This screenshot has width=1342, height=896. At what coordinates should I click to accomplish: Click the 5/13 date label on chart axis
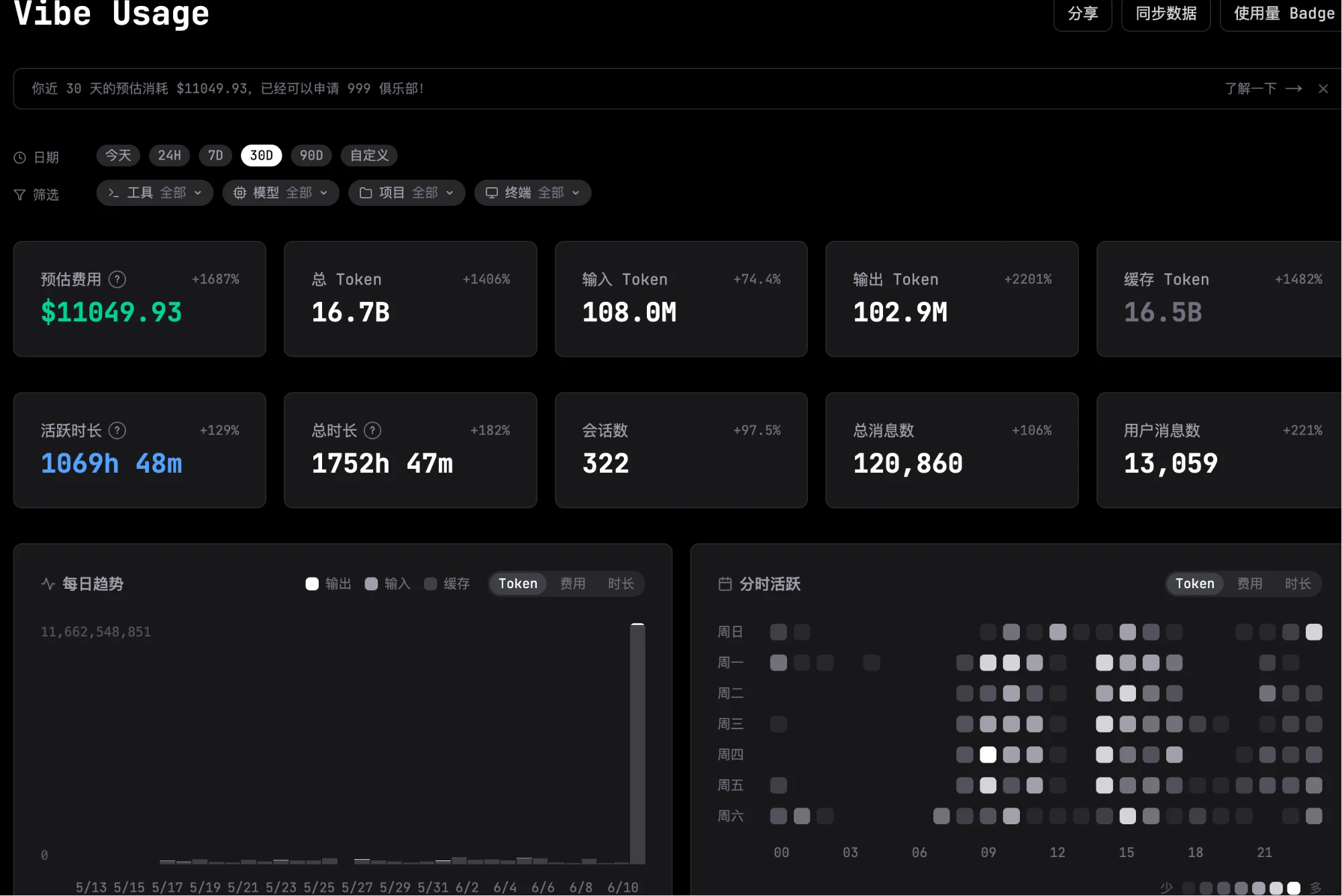tap(91, 887)
